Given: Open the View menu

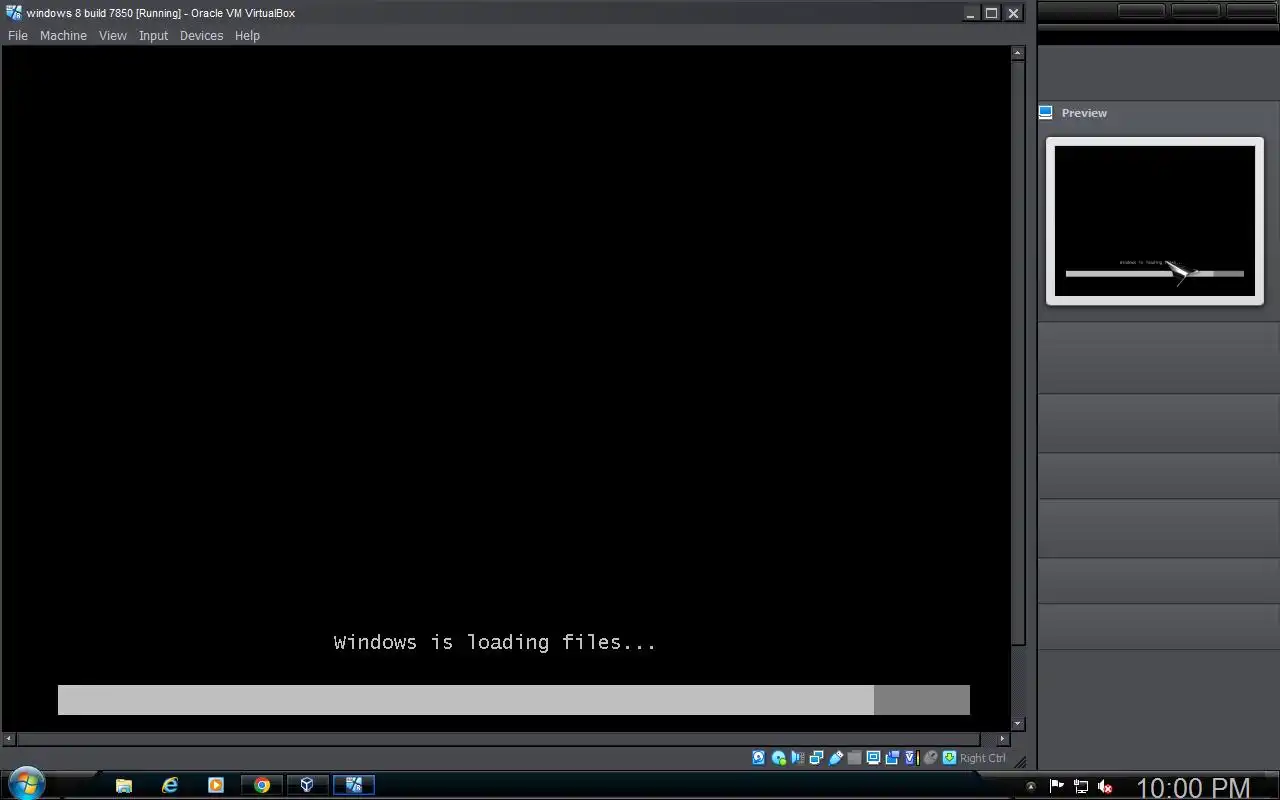Looking at the screenshot, I should tap(112, 35).
